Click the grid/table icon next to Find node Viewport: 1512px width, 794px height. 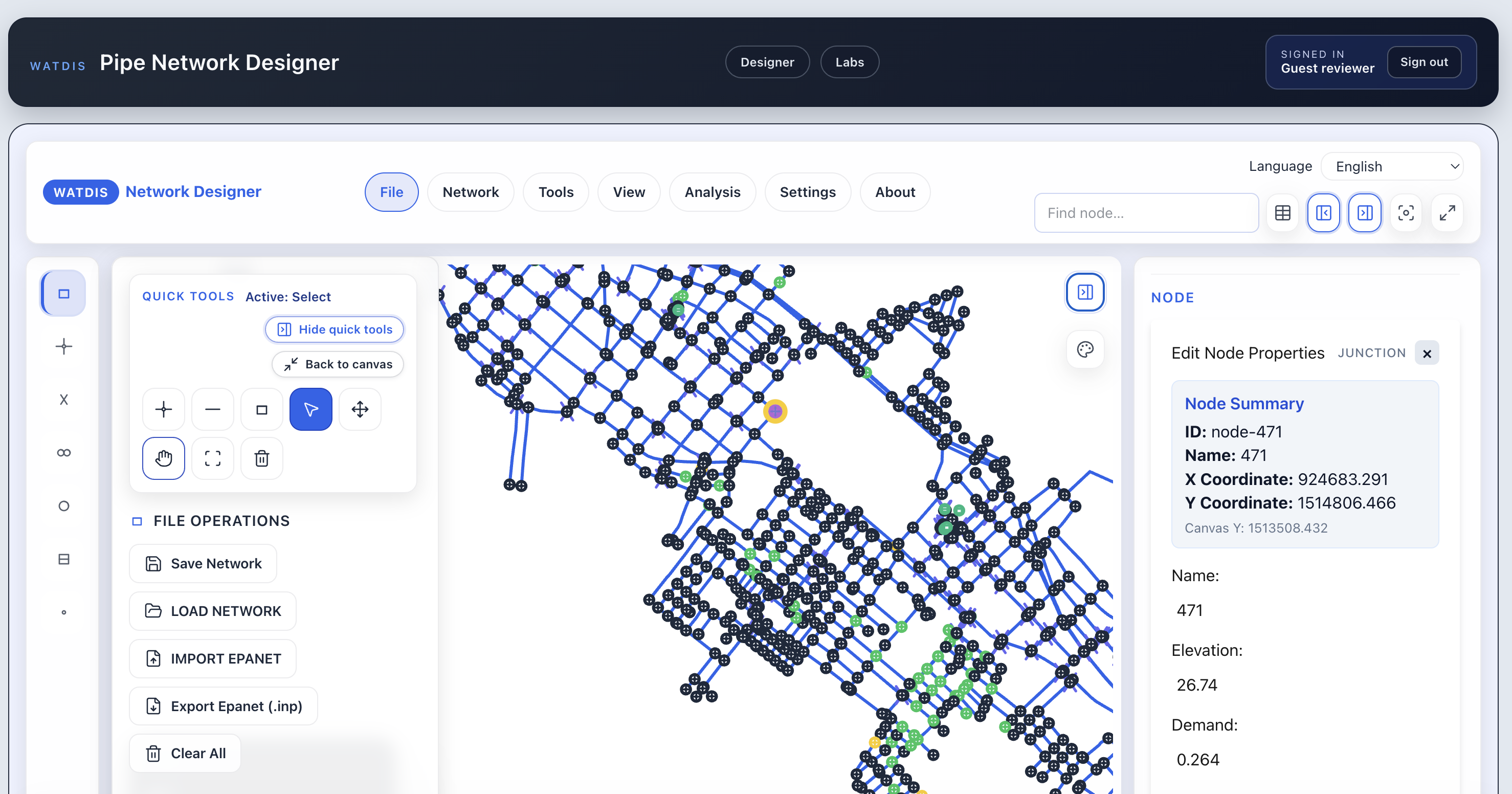pyautogui.click(x=1282, y=213)
